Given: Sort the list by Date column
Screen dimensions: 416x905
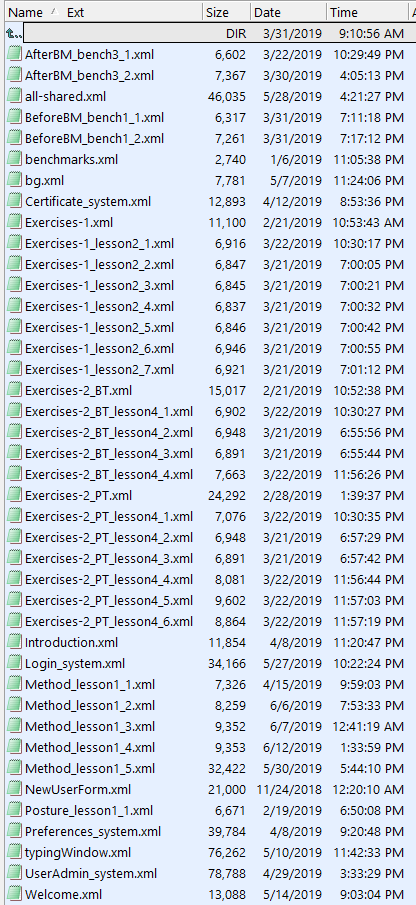Looking at the screenshot, I should (x=268, y=12).
